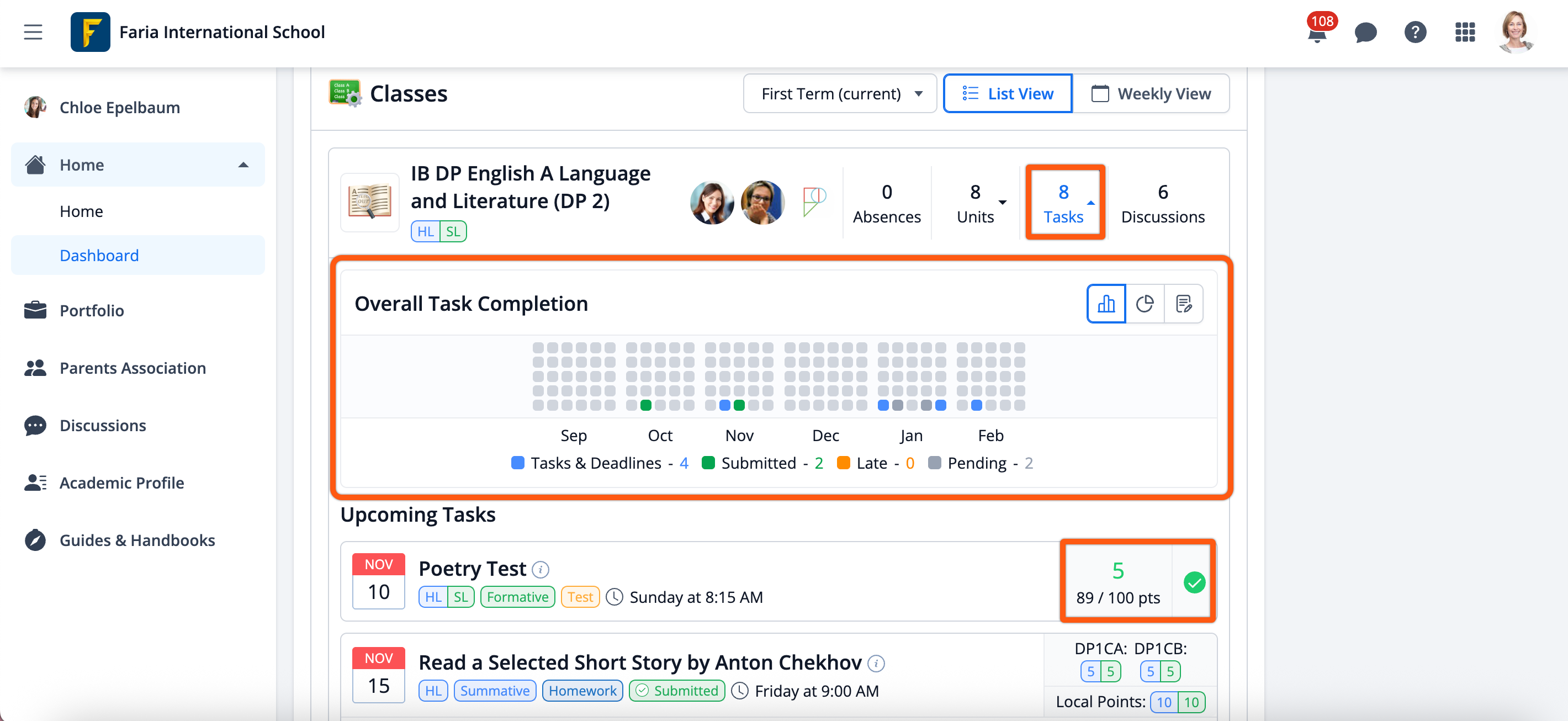Open the hamburger menu icon
The image size is (1568, 721).
(x=34, y=32)
